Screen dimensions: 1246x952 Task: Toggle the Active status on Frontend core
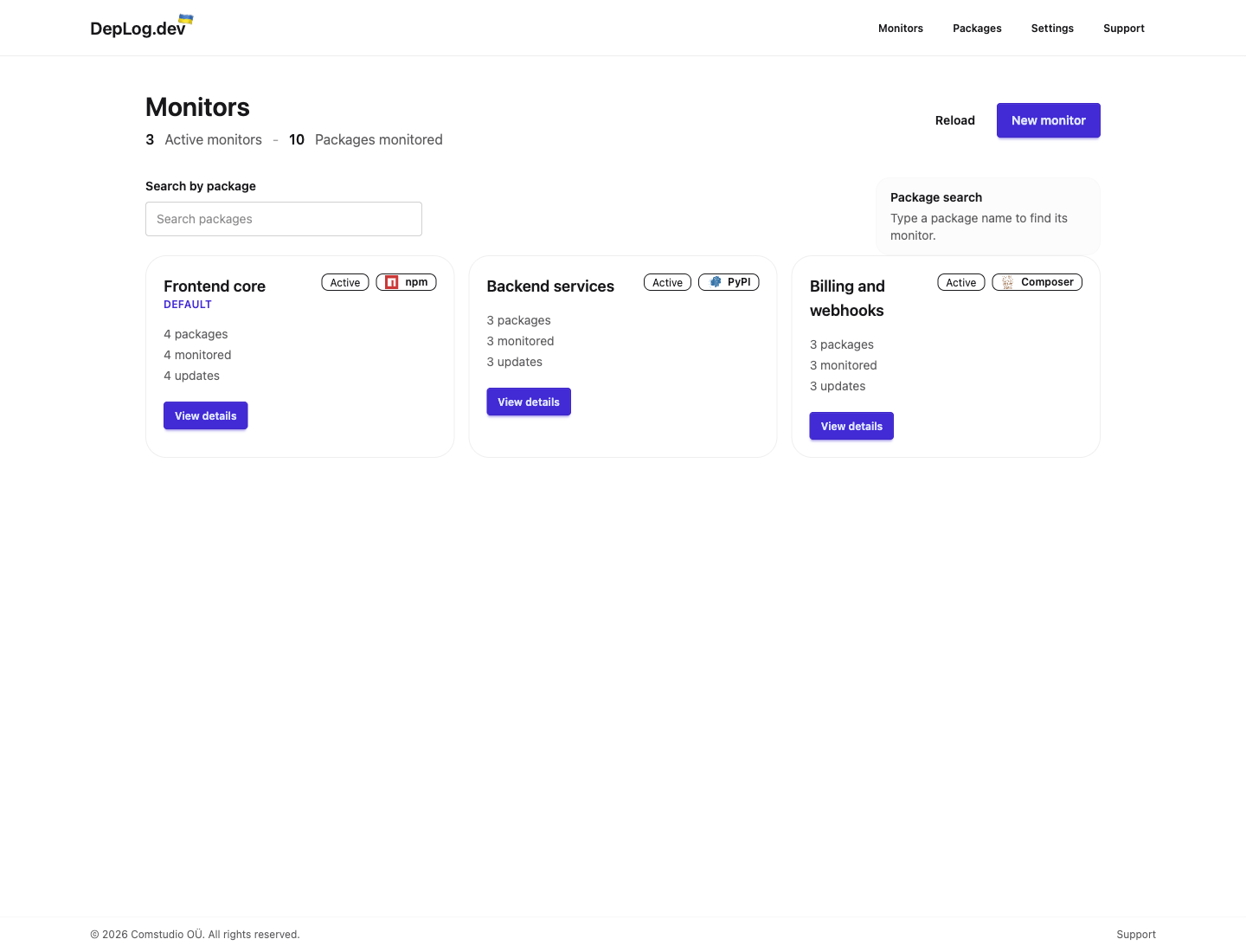point(344,282)
